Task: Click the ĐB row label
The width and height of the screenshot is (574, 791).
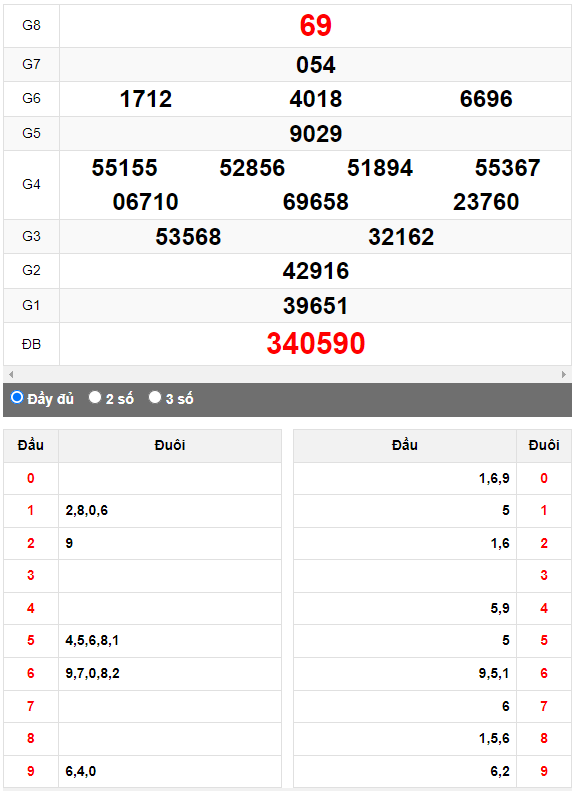Action: coord(31,345)
